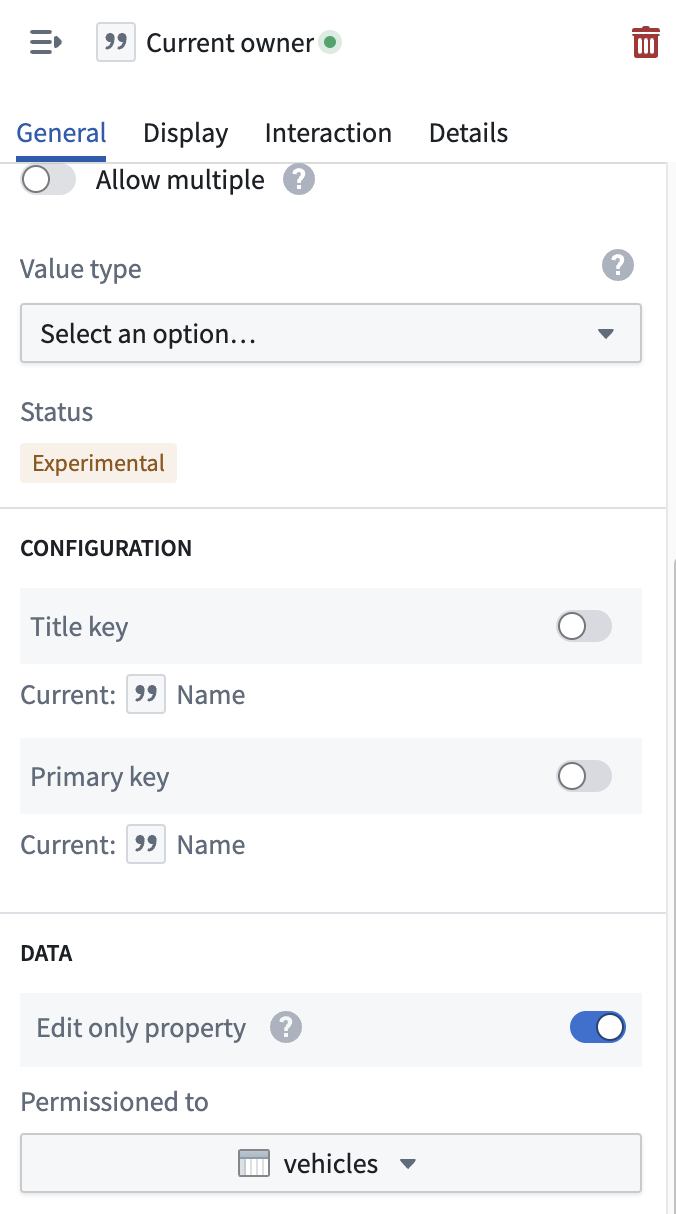The height and width of the screenshot is (1214, 676).
Task: Switch to the Display tab
Action: (186, 133)
